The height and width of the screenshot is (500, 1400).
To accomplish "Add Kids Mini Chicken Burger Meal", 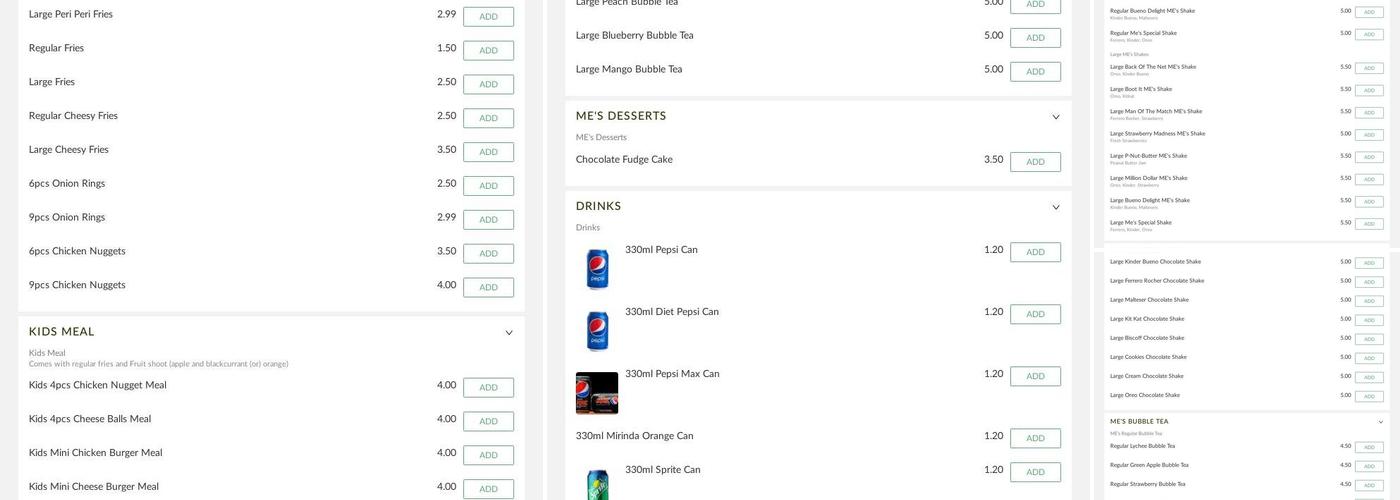I will pos(488,455).
